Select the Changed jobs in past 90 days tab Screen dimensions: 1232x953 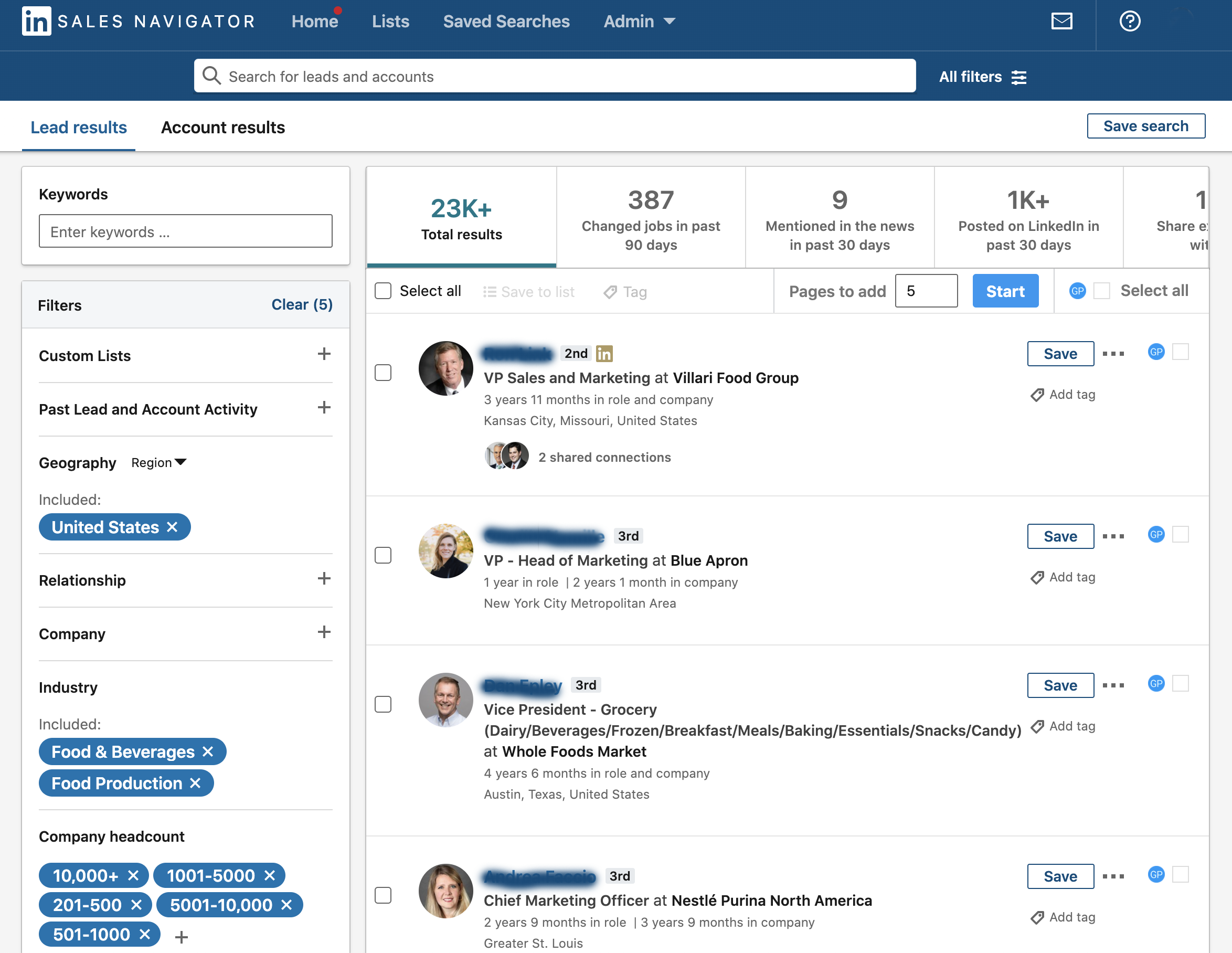point(651,217)
